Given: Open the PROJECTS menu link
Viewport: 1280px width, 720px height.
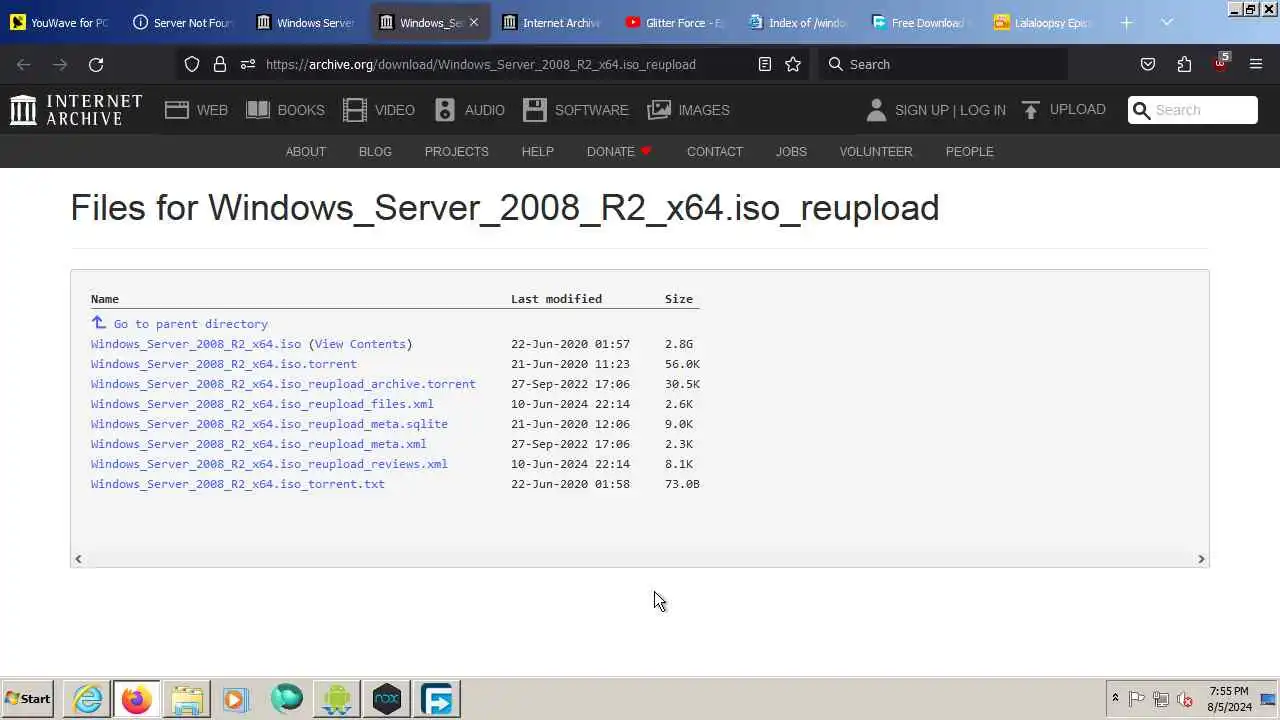Looking at the screenshot, I should click(457, 151).
